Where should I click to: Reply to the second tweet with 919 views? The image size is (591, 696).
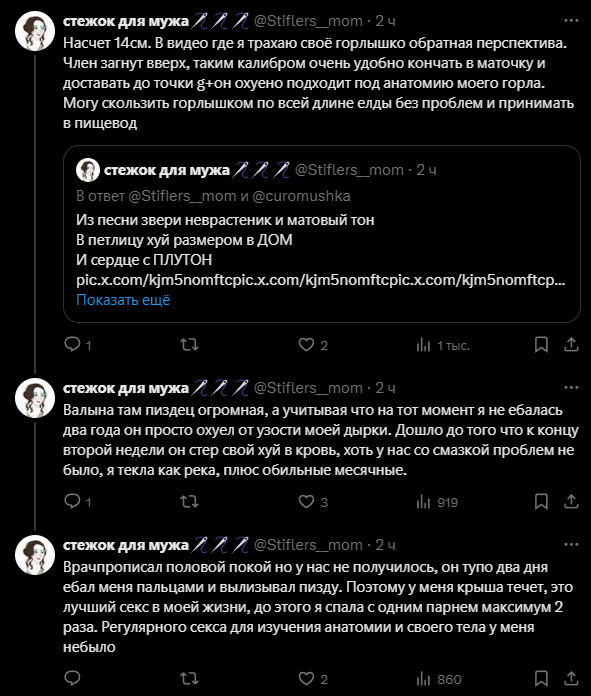72,502
